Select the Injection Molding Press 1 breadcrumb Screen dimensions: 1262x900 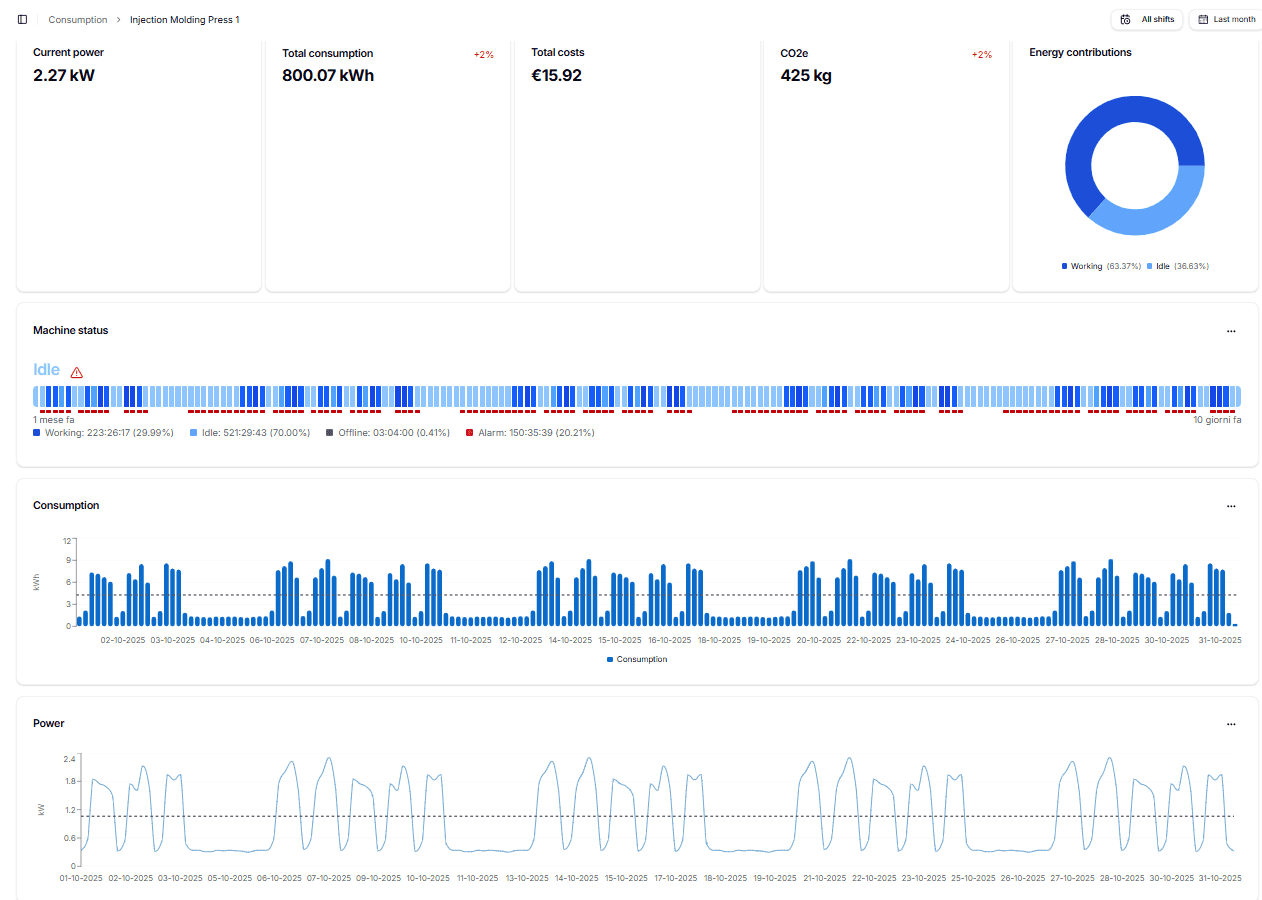tap(184, 20)
